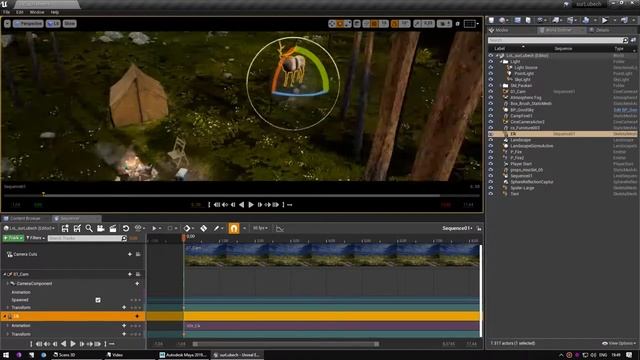The height and width of the screenshot is (360, 640).
Task: Click the Play reverse button in Sequencer transport
Action: pyautogui.click(x=64, y=344)
